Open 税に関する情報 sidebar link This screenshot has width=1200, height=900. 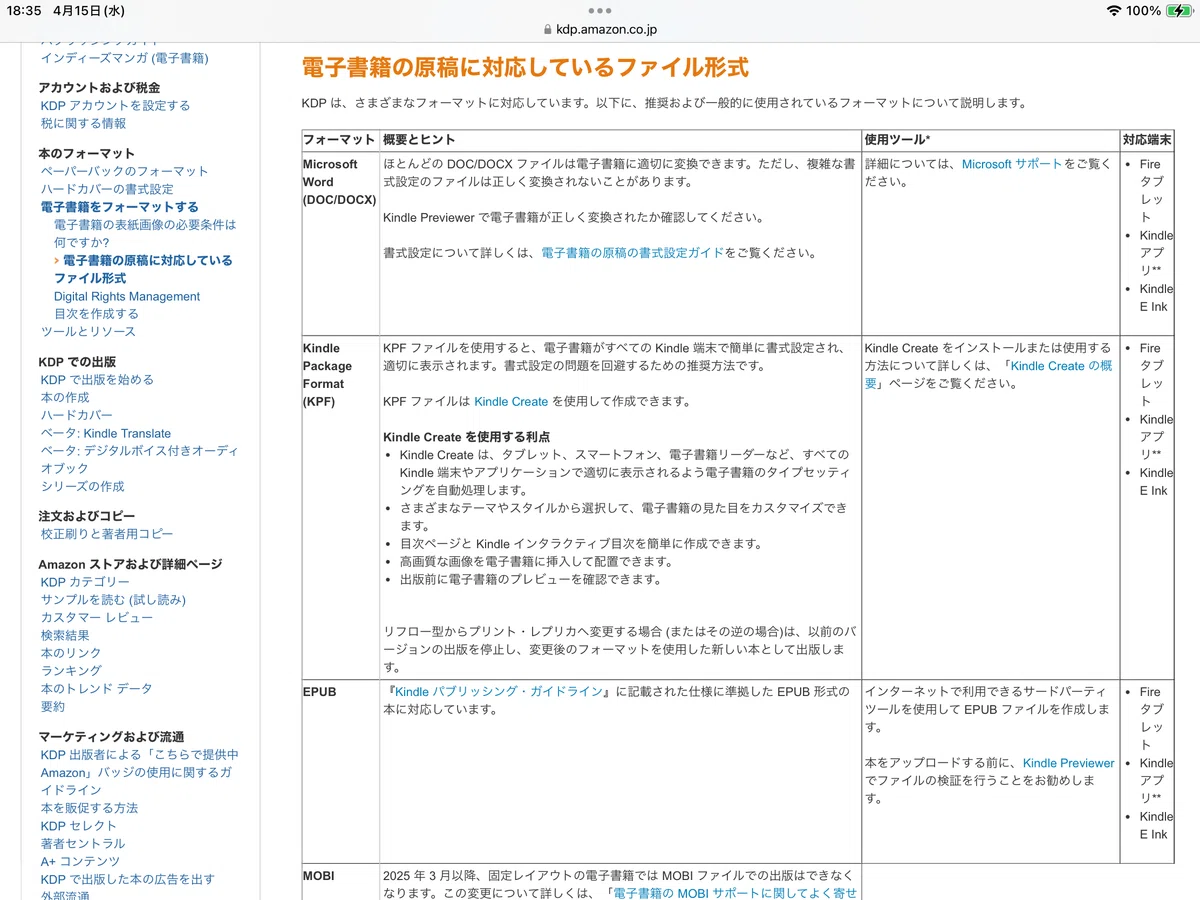(83, 123)
